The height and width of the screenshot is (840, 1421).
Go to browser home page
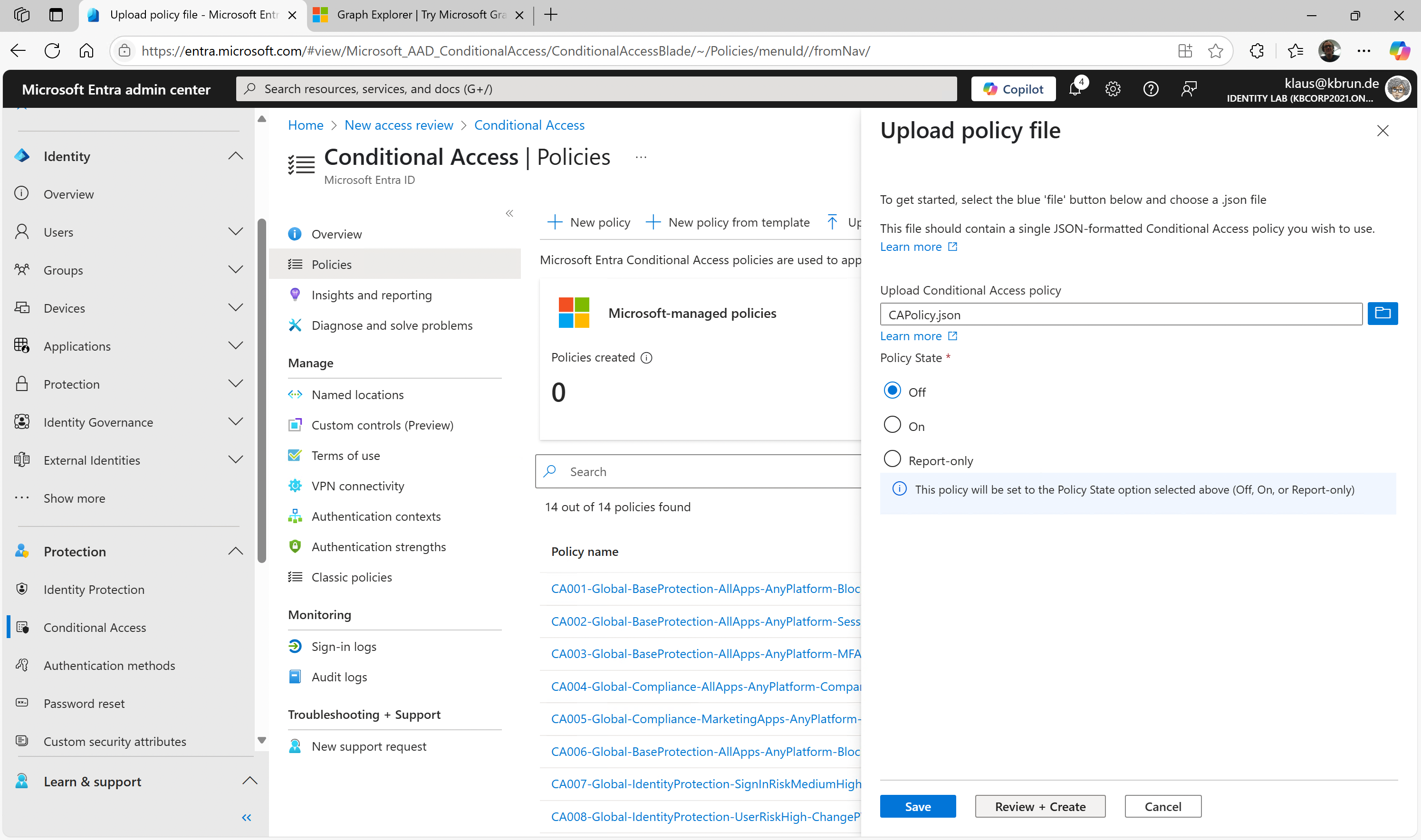point(86,51)
